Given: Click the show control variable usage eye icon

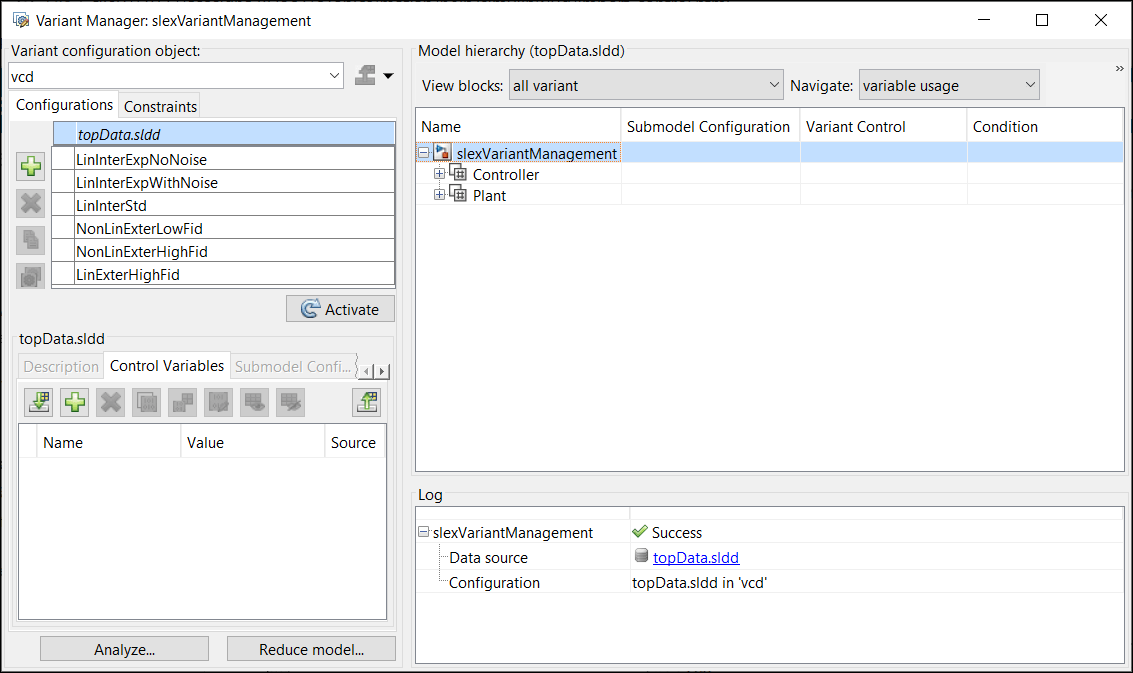Looking at the screenshot, I should [x=255, y=402].
